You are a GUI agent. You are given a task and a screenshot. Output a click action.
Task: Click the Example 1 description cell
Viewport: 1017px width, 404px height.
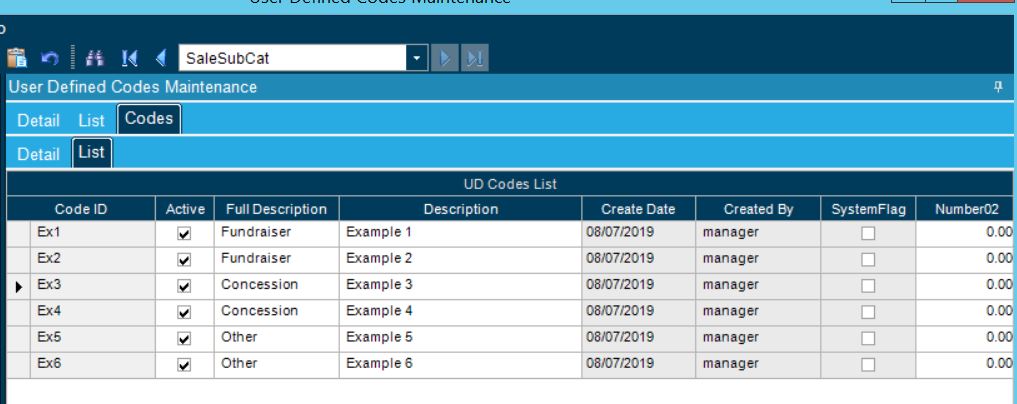click(461, 233)
